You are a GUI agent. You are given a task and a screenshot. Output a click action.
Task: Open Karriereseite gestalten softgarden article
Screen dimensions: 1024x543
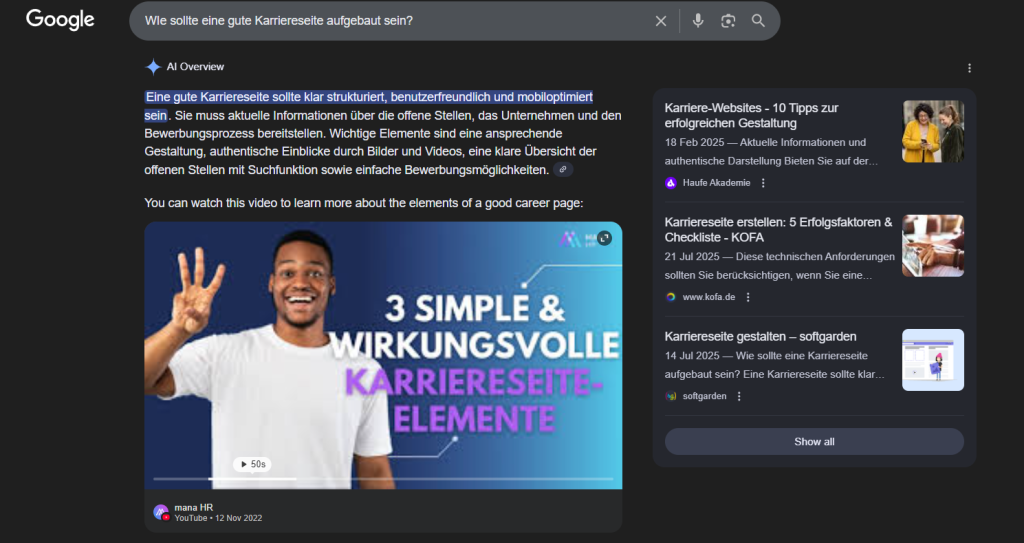(760, 337)
